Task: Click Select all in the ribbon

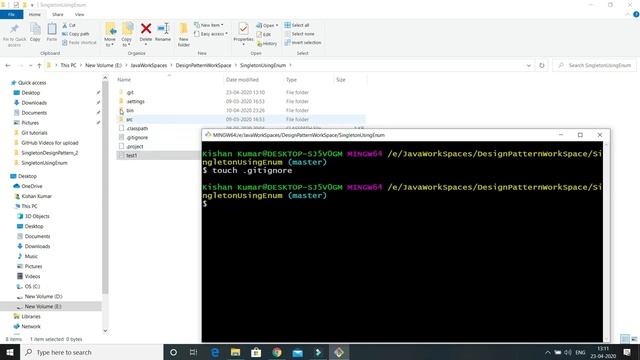Action: coord(297,25)
